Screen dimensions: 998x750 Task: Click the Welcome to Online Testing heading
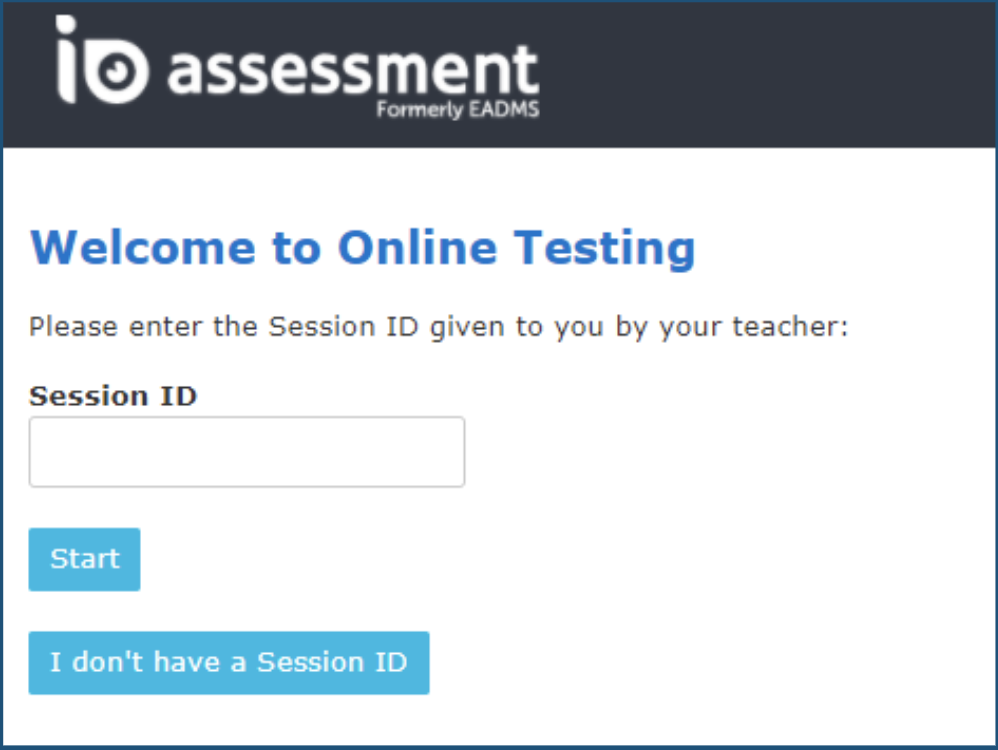363,248
